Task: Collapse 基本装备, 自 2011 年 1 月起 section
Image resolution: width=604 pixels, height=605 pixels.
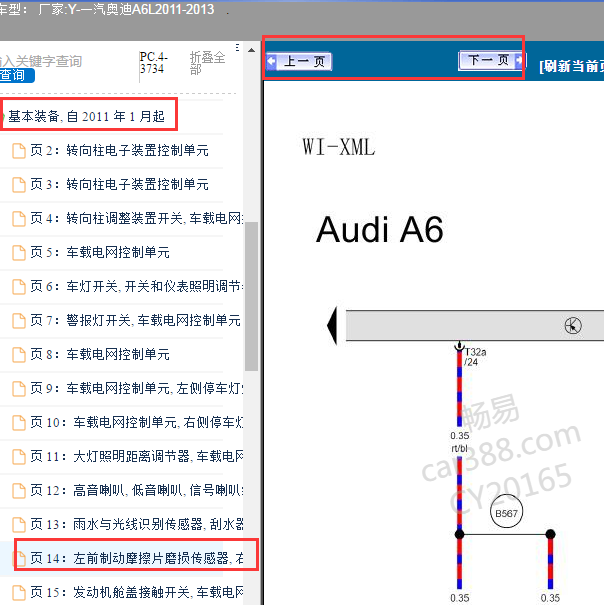Action: (x=87, y=116)
